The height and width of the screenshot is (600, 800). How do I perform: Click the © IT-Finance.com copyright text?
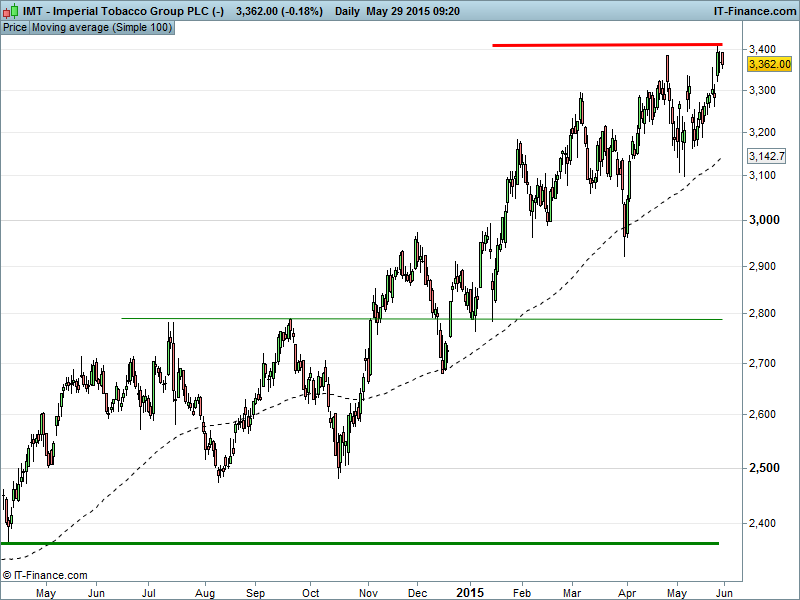tap(45, 575)
